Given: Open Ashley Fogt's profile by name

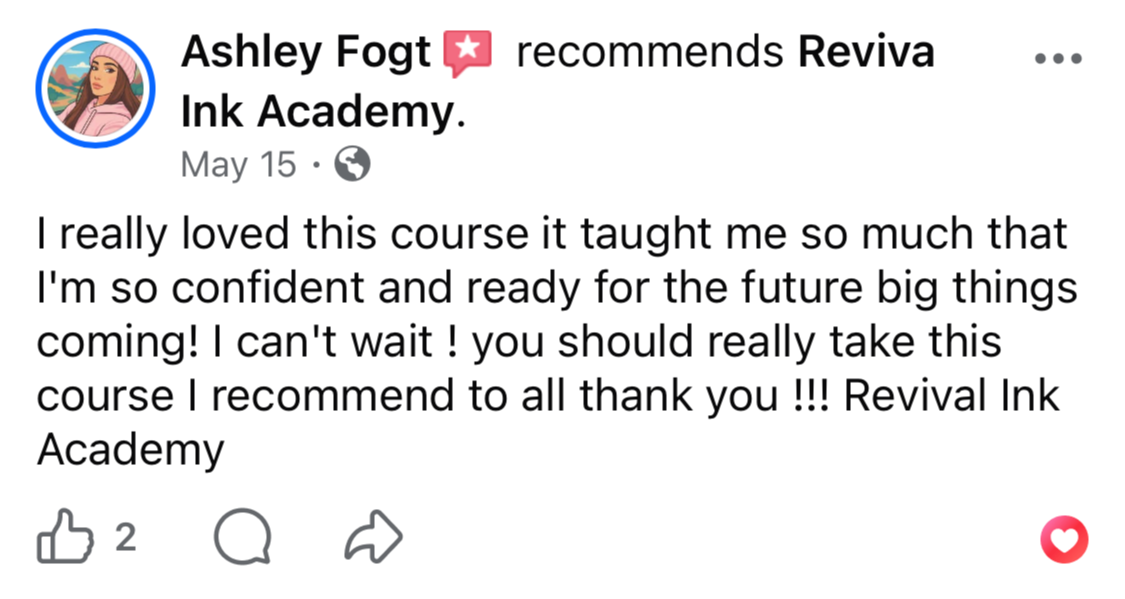Looking at the screenshot, I should (x=305, y=52).
